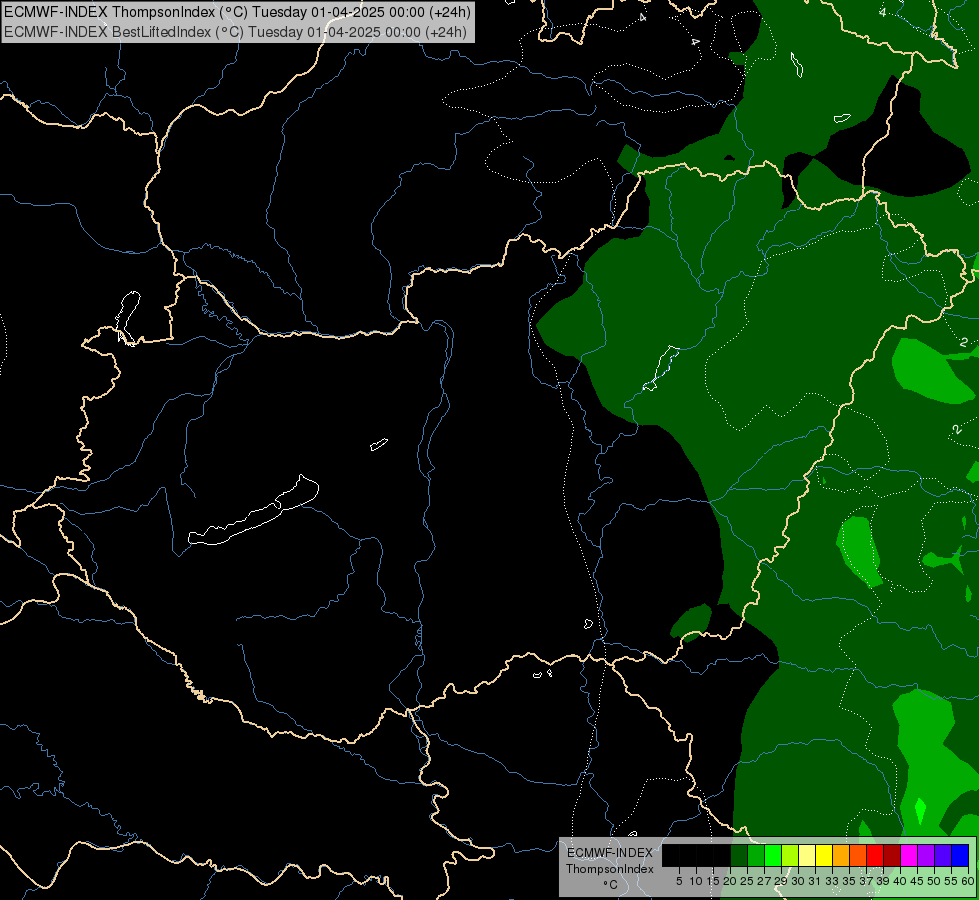Screen dimensions: 979x900
Task: Click the legend scale value 45
Action: [917, 881]
